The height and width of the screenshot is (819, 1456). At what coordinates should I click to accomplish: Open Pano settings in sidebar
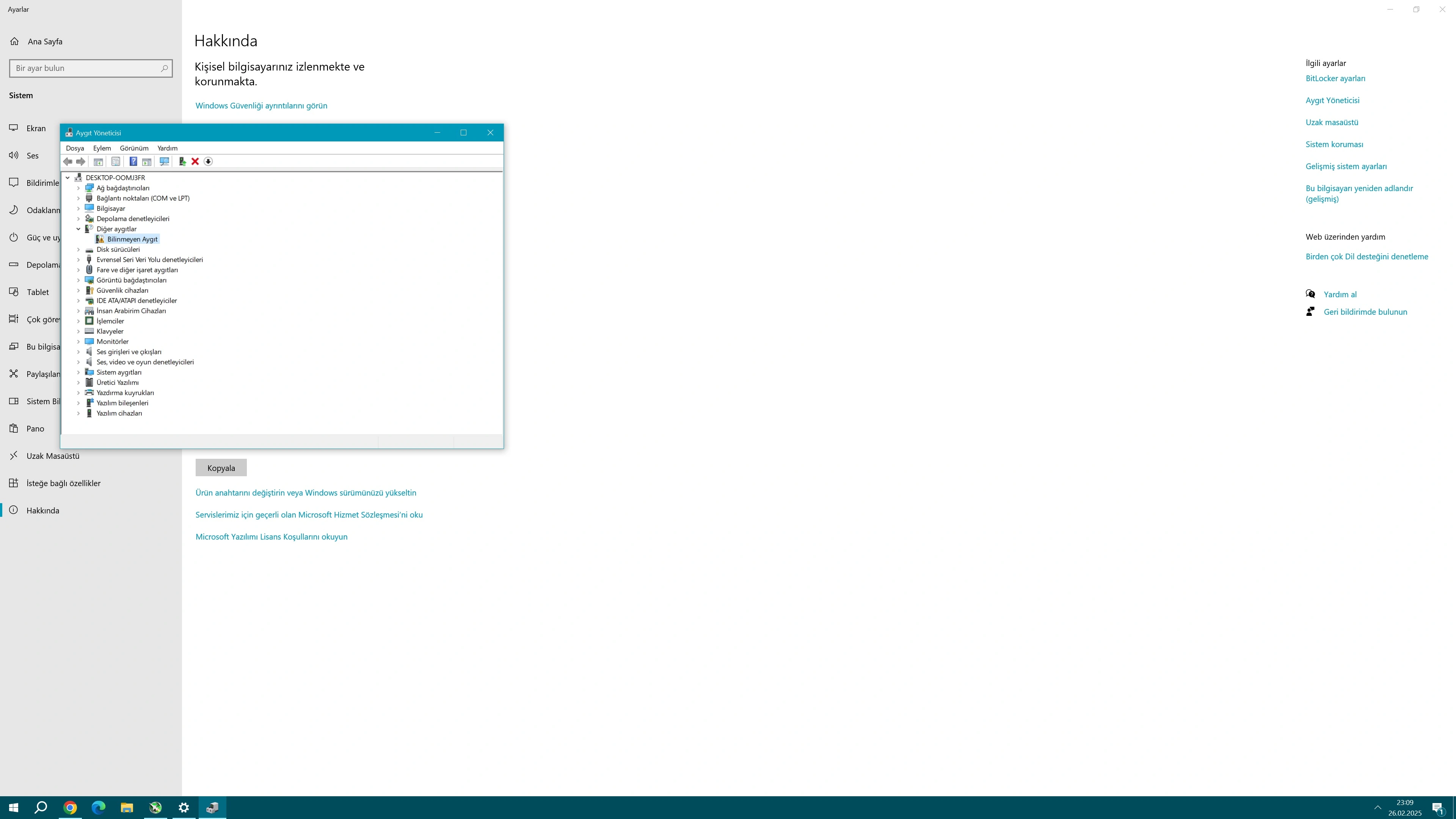[x=35, y=428]
